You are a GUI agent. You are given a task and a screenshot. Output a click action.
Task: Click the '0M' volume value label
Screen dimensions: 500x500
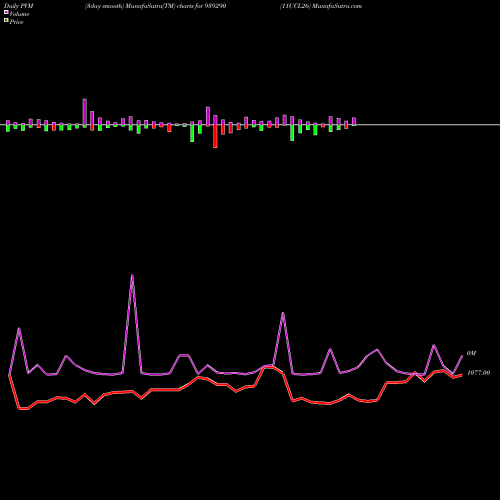[471, 353]
